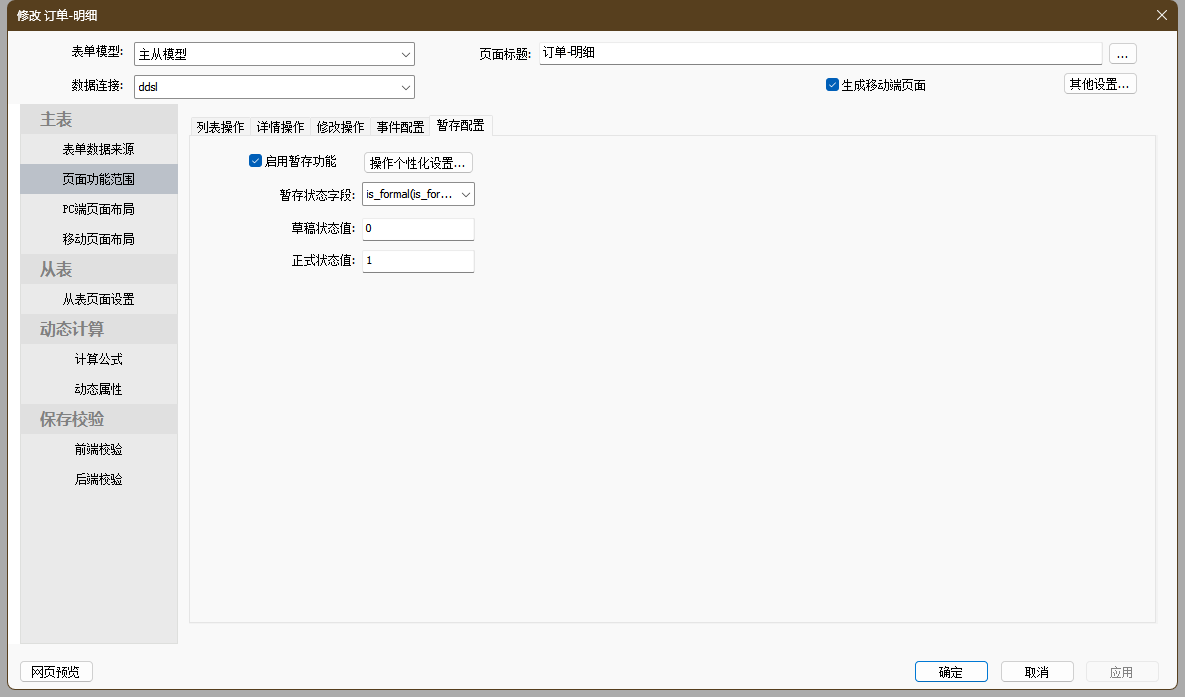Screen dimensions: 1185x697
Task: Toggle the 生成移动端页面 checkbox
Action: [832, 85]
